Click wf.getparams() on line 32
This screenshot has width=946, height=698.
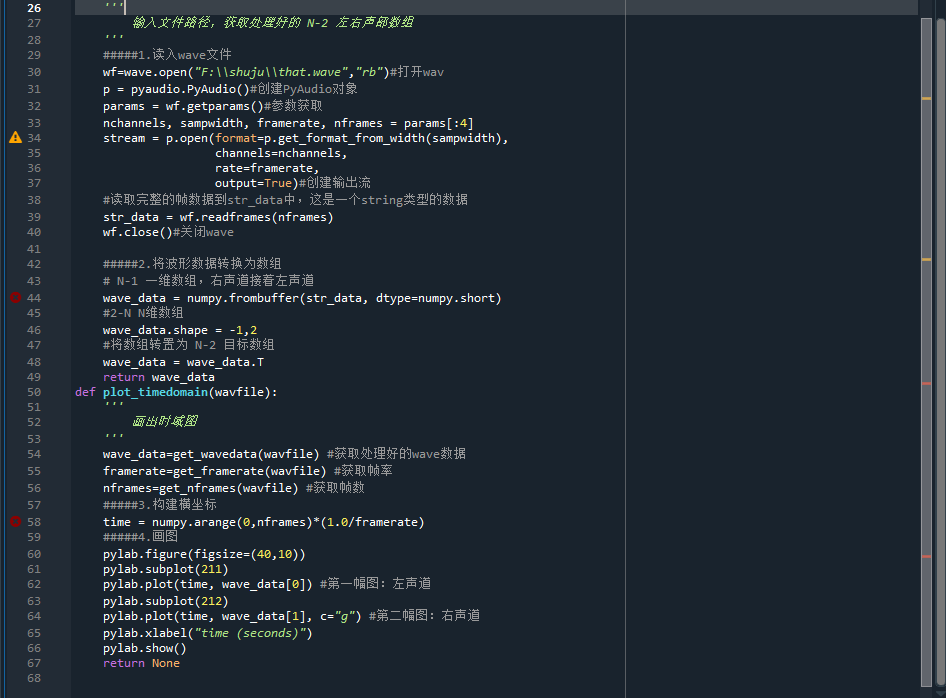(x=215, y=106)
